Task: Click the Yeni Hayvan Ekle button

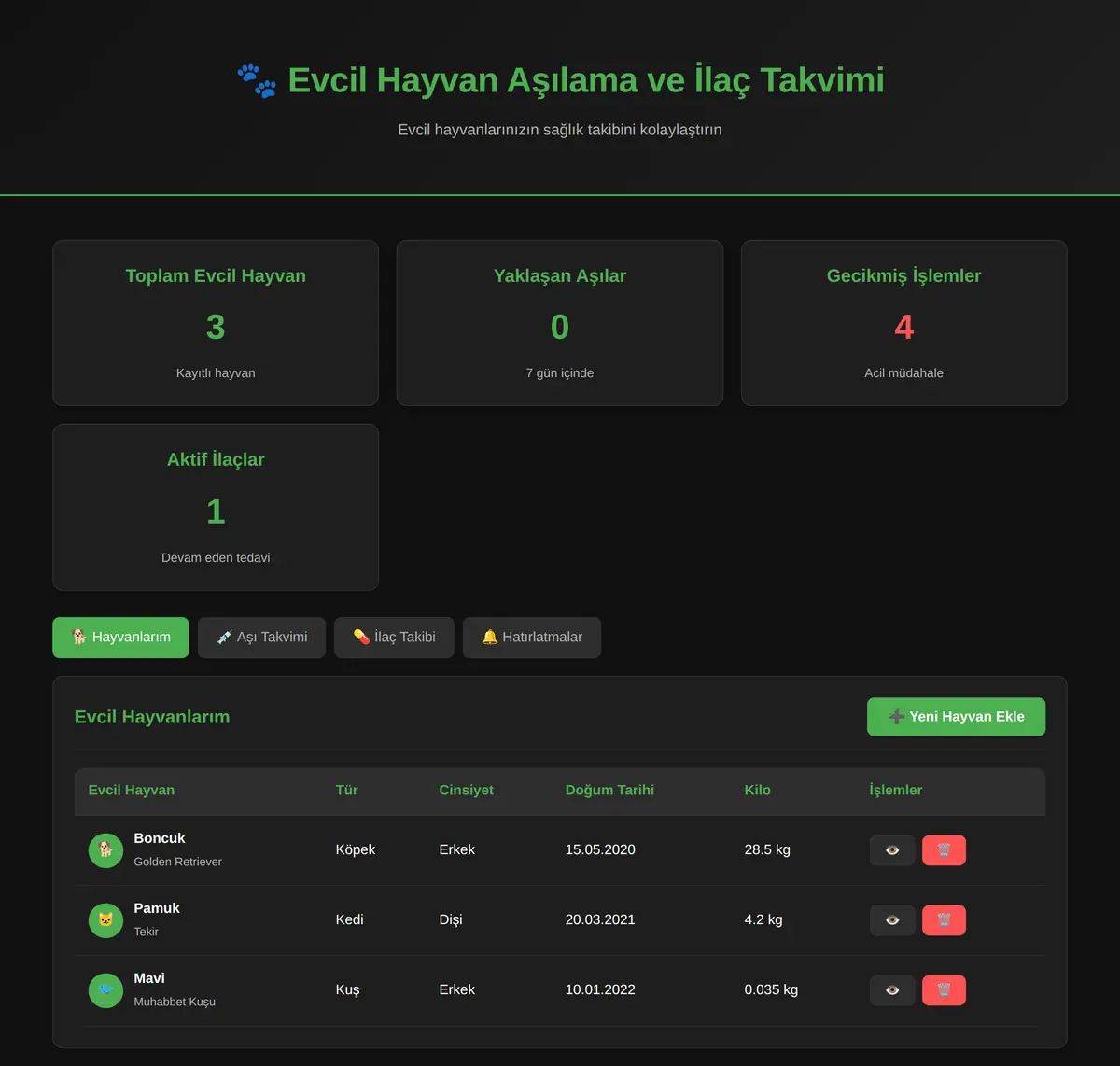Action: pyautogui.click(x=956, y=717)
